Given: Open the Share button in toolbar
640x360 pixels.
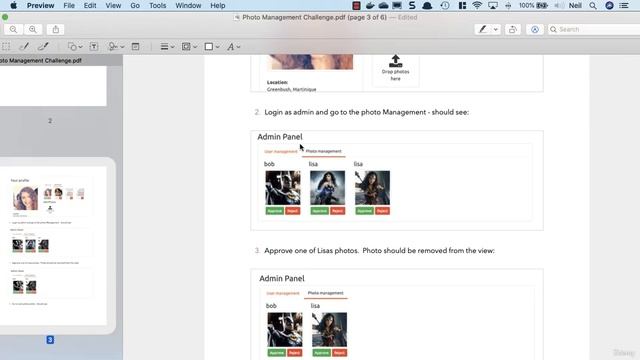Looking at the screenshot, I should pyautogui.click(x=56, y=29).
